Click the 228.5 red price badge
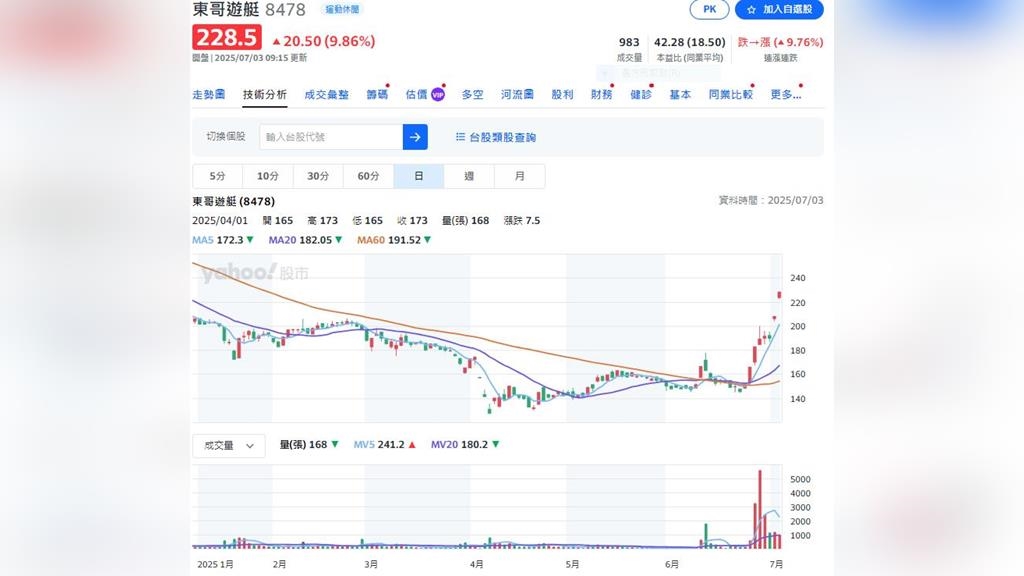The image size is (1024, 576). click(x=227, y=39)
